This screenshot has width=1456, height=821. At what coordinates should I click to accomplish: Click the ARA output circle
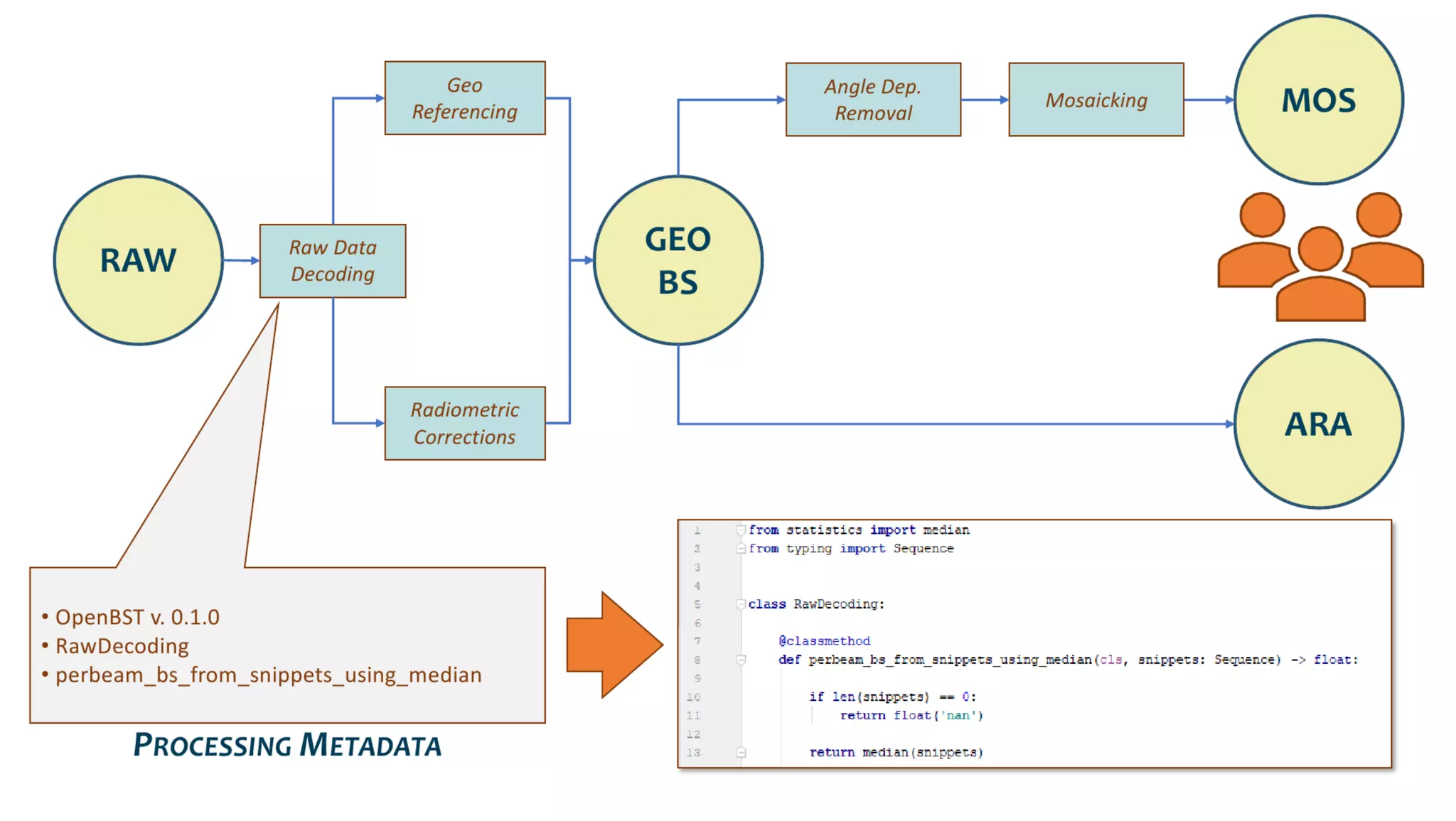pyautogui.click(x=1318, y=424)
